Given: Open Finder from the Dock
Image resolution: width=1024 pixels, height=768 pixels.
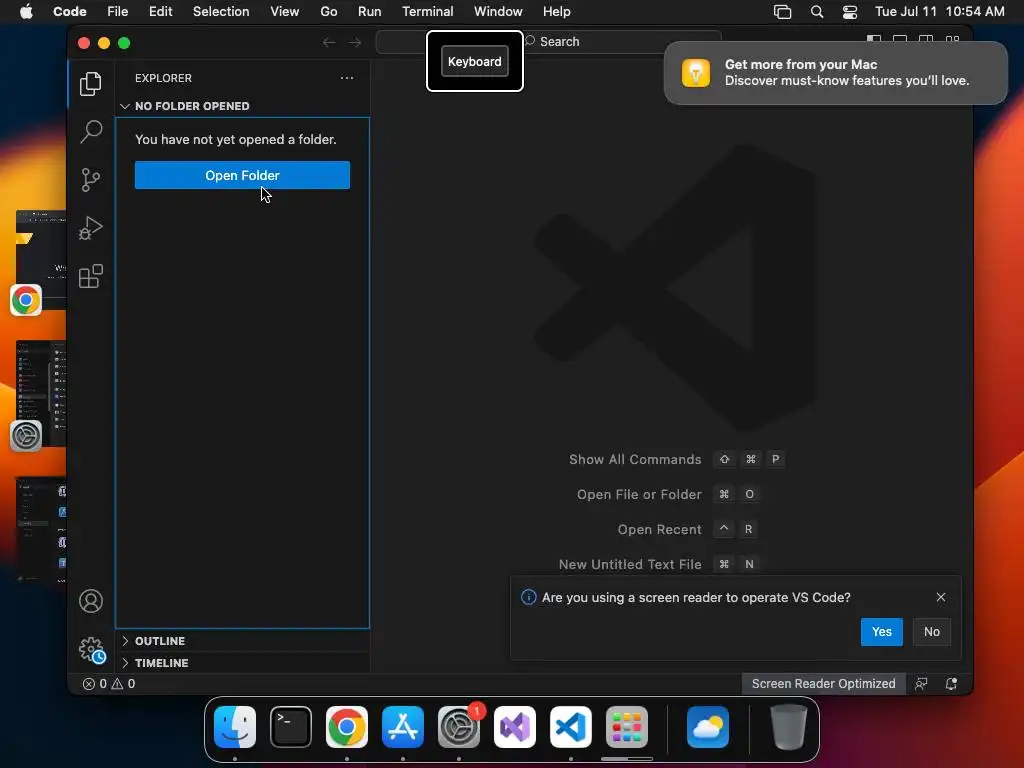Looking at the screenshot, I should pos(235,727).
